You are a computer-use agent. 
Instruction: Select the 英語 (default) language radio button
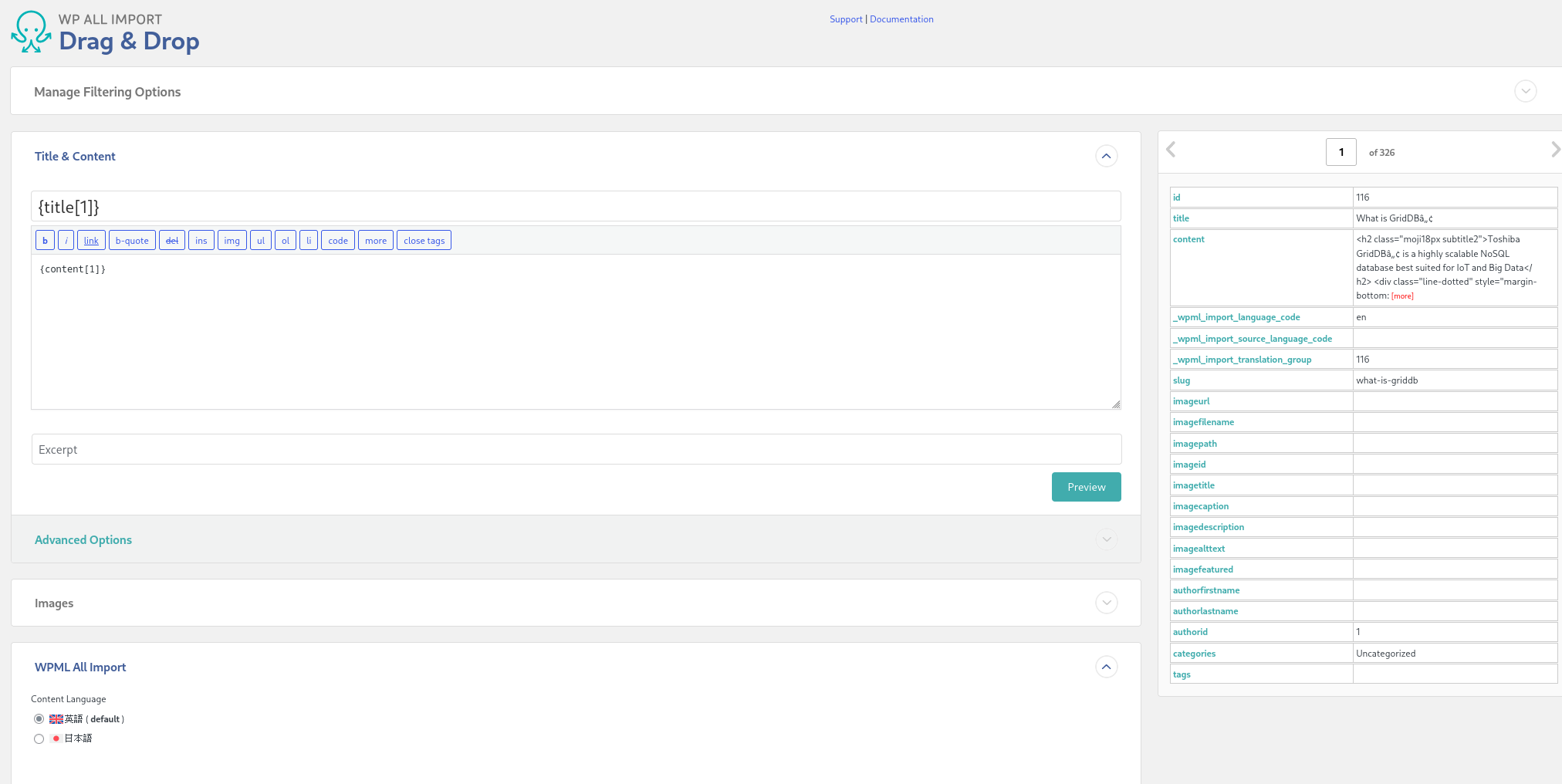click(39, 719)
